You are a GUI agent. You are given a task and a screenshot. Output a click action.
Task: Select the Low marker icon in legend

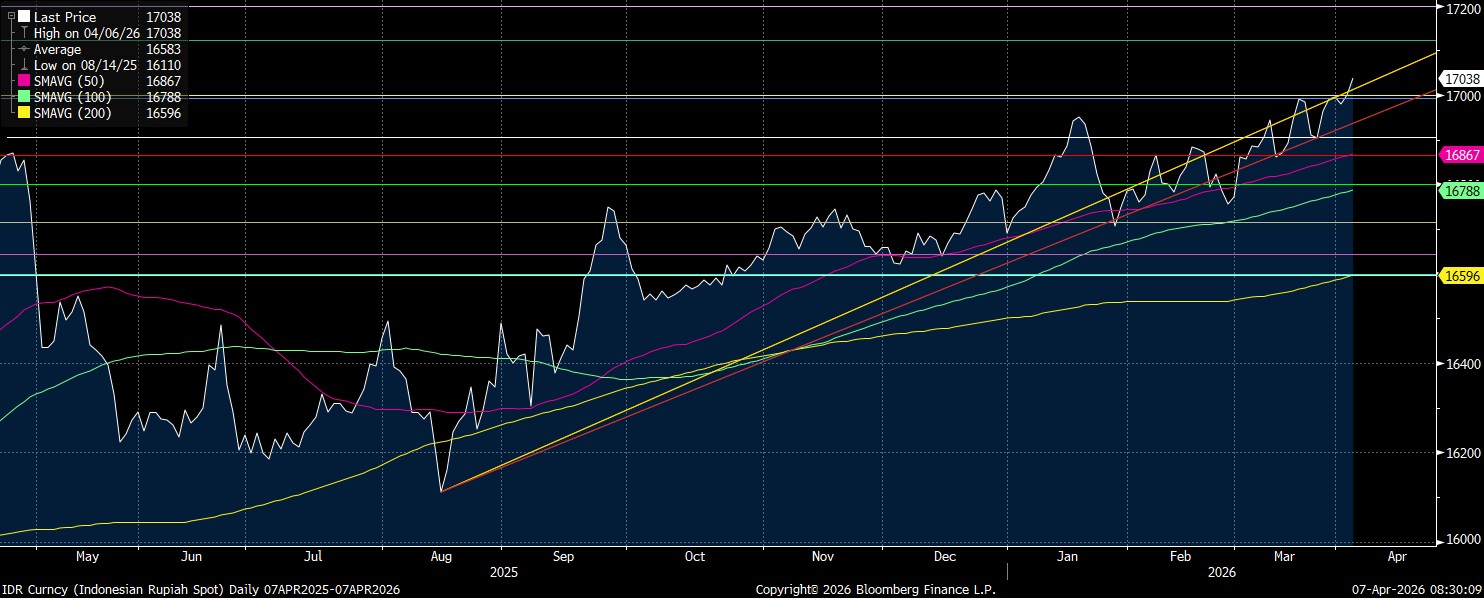[23, 65]
